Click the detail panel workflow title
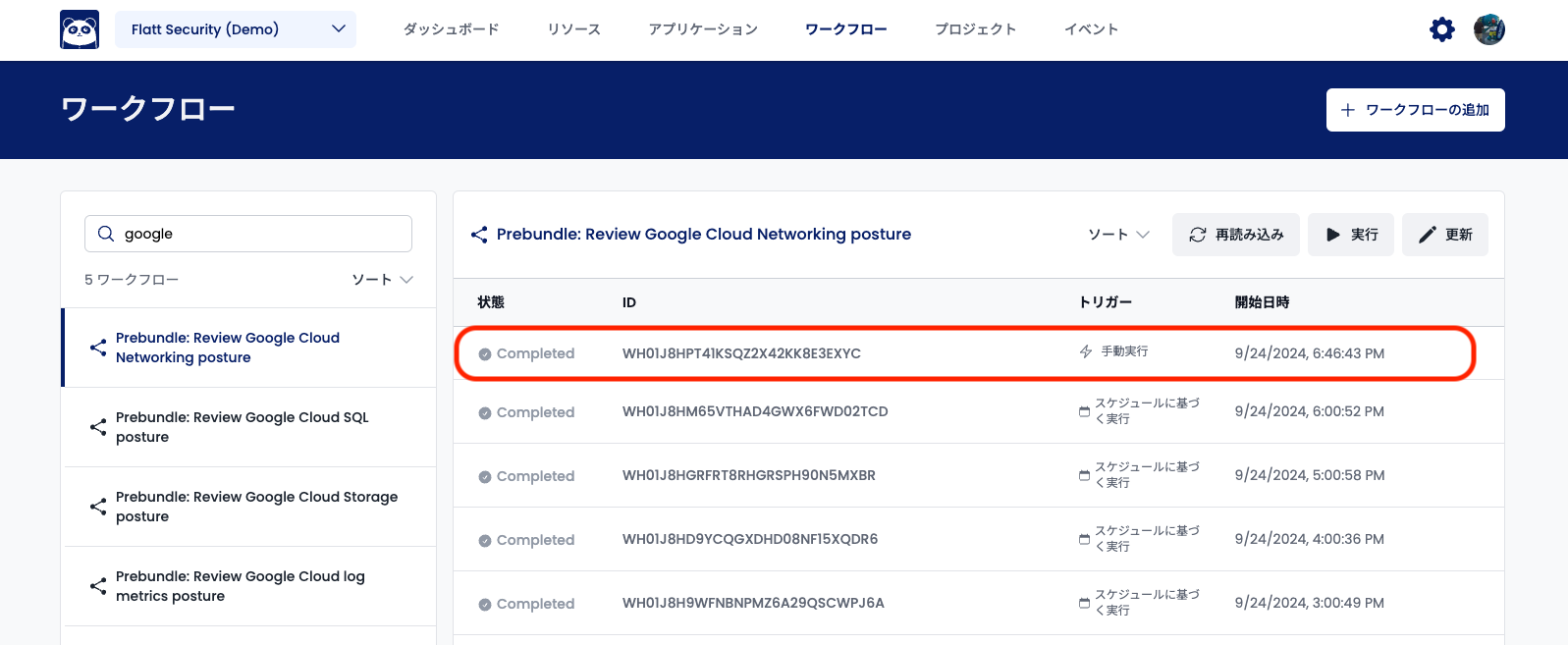Image resolution: width=1568 pixels, height=645 pixels. (704, 234)
